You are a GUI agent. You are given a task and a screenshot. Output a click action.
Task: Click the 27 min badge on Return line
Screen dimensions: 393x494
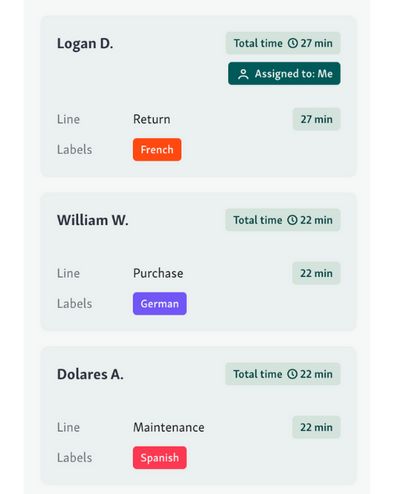click(317, 119)
